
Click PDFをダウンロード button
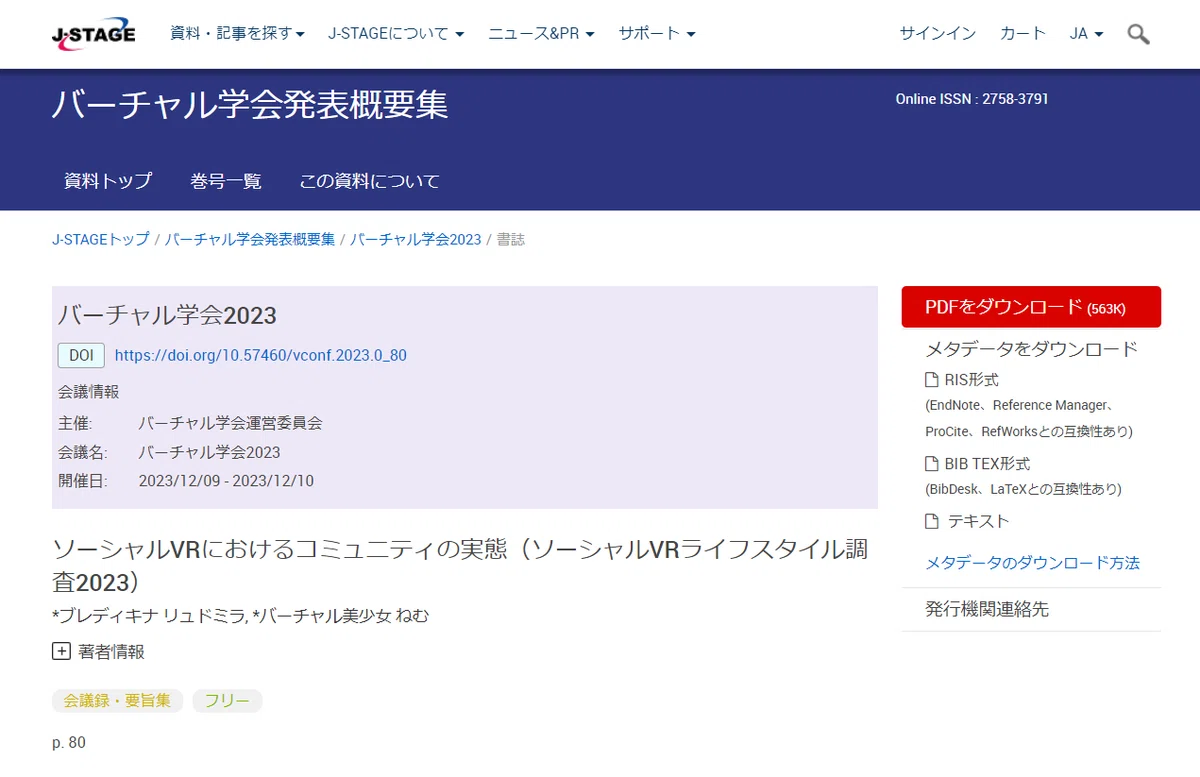pyautogui.click(x=1031, y=307)
